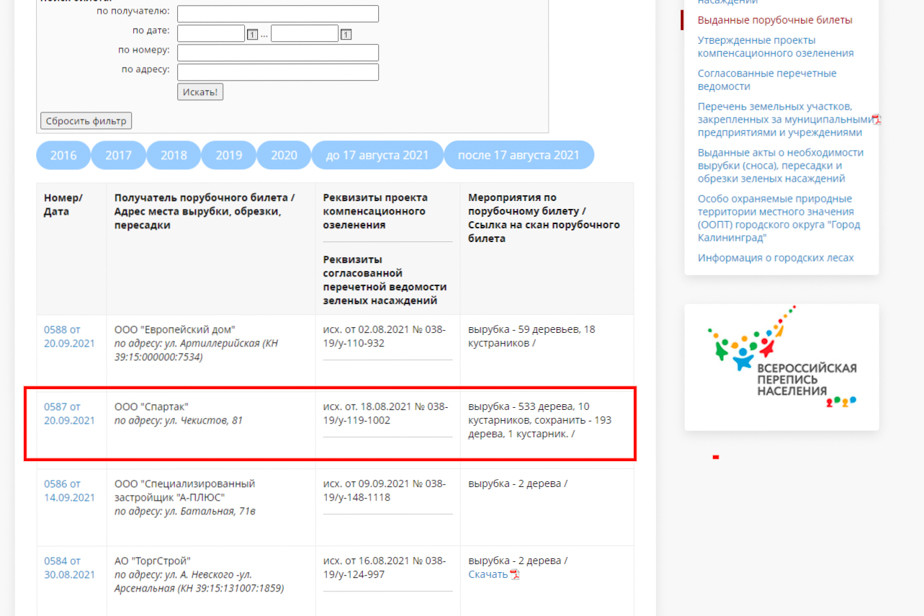The image size is (924, 616).
Task: Open calendar picker for end date
Action: [346, 34]
